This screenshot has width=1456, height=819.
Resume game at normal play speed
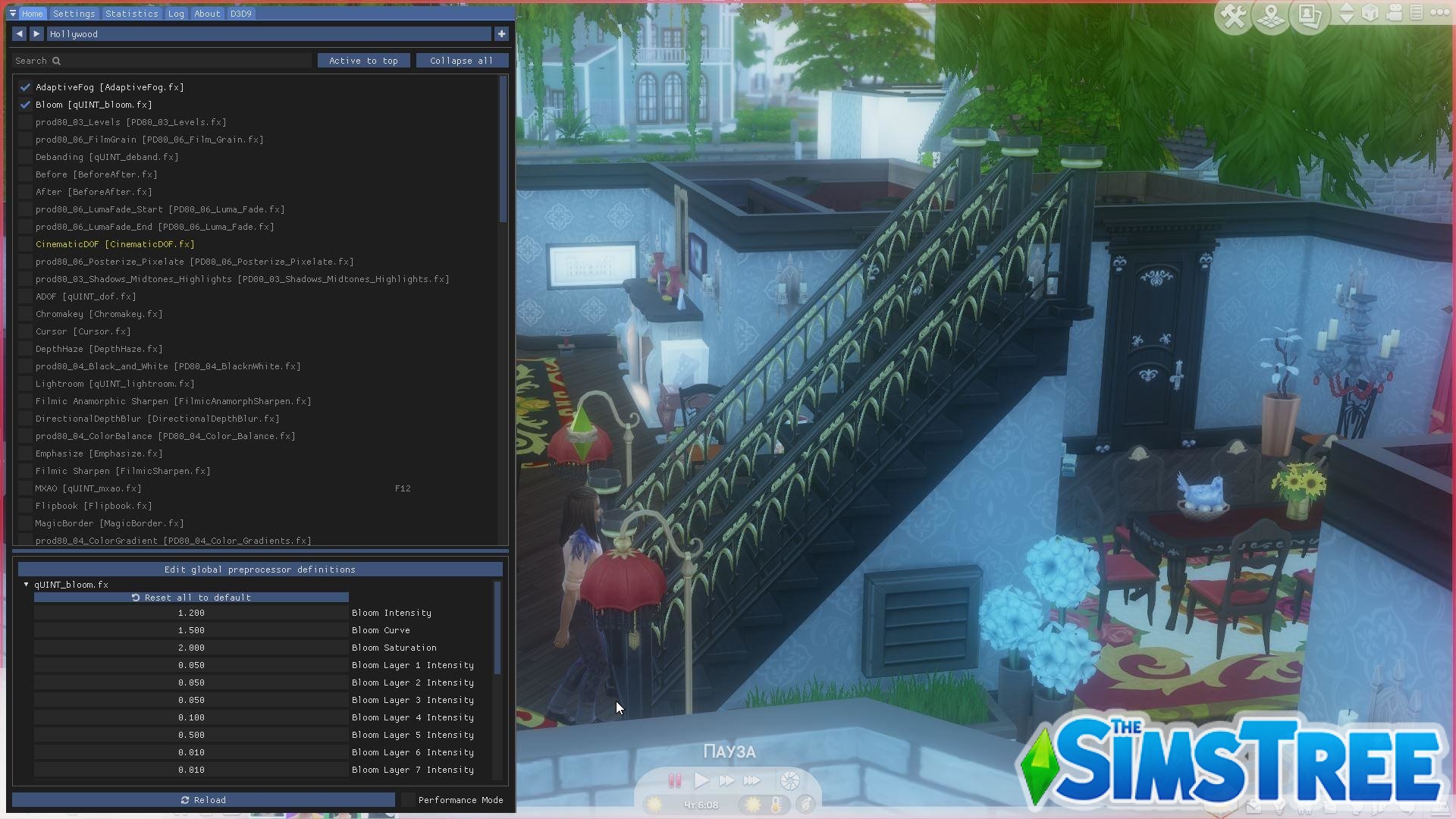click(x=701, y=780)
